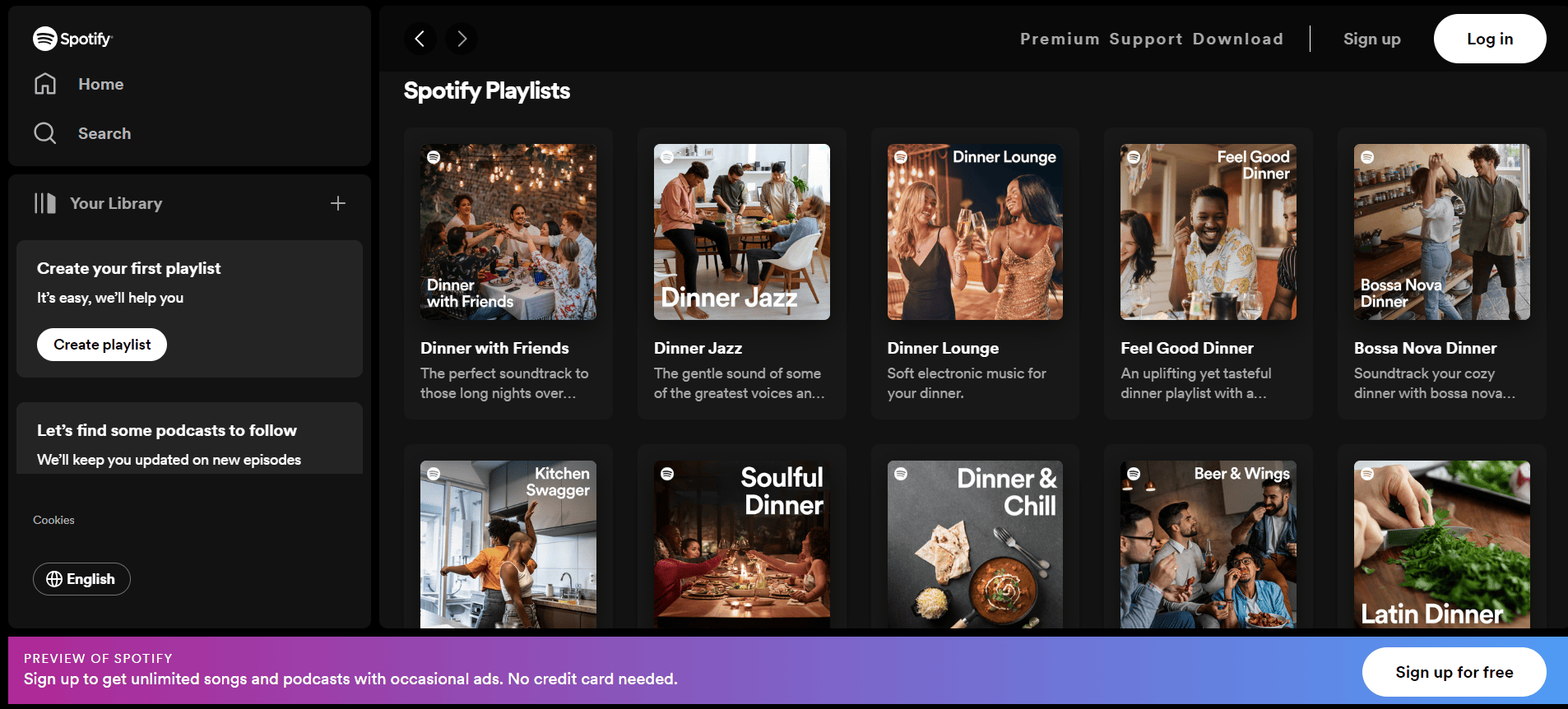Go back with the left arrow

point(420,39)
